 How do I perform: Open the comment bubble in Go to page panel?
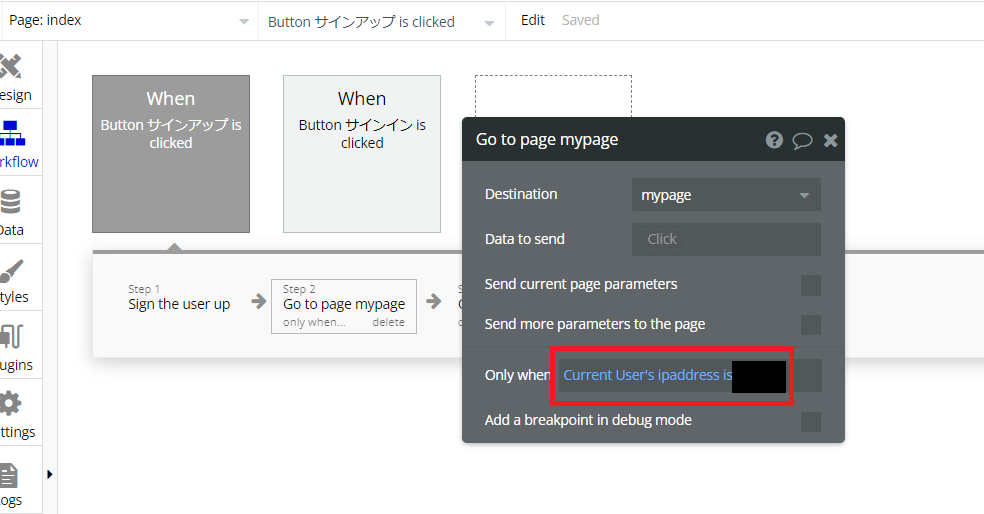point(802,141)
